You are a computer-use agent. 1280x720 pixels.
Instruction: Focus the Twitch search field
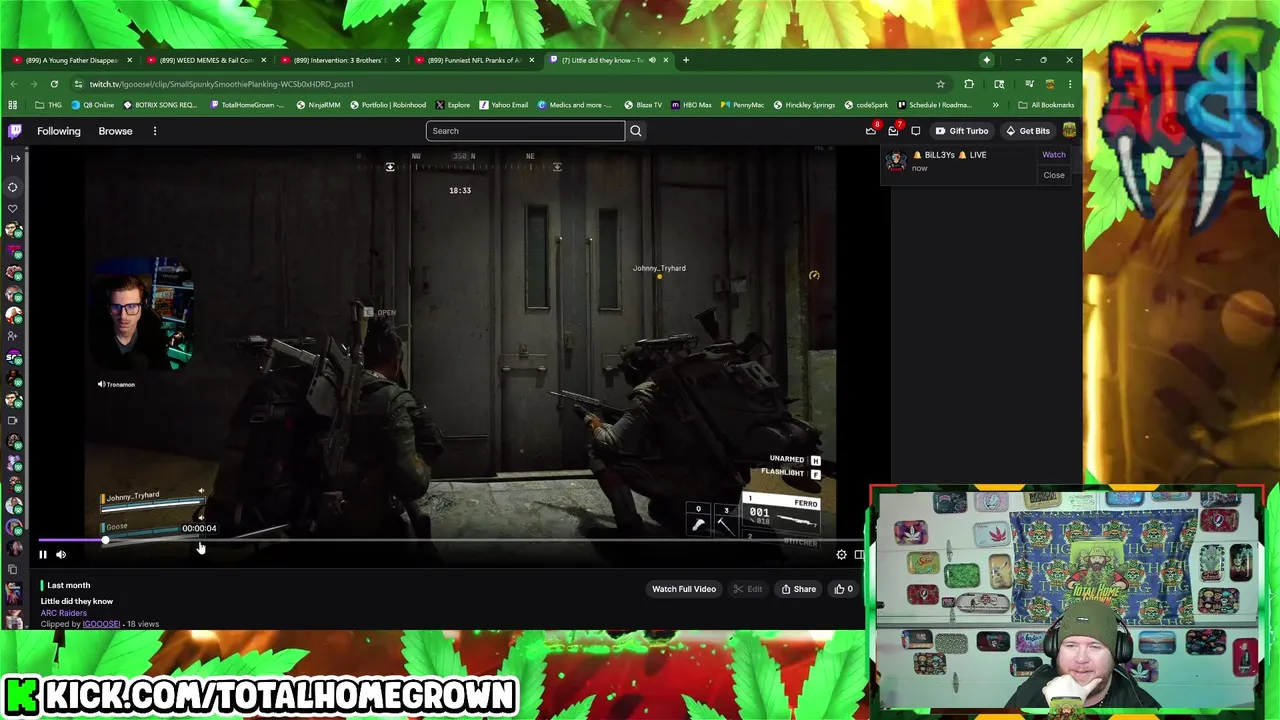coord(525,131)
